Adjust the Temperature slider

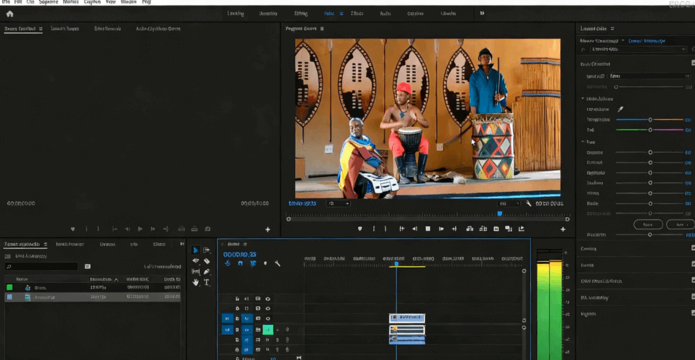650,120
